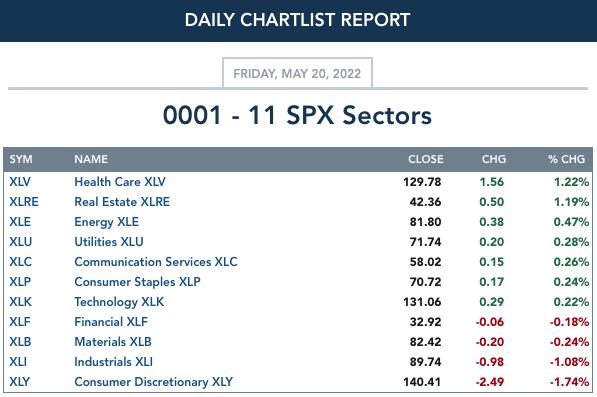
Task: Select the Consumer Discretionary XLY link
Action: click(154, 382)
